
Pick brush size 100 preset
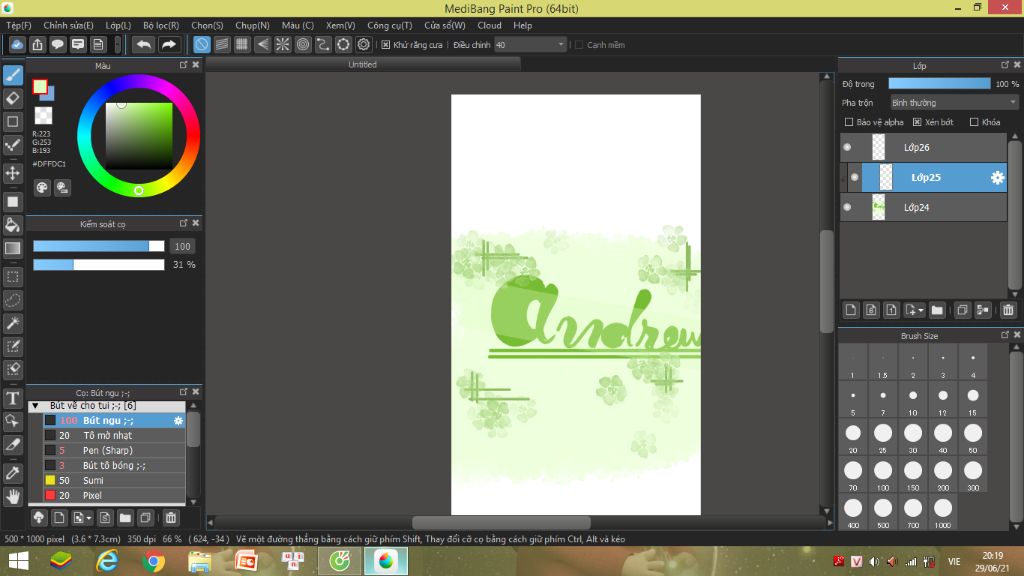(x=883, y=475)
